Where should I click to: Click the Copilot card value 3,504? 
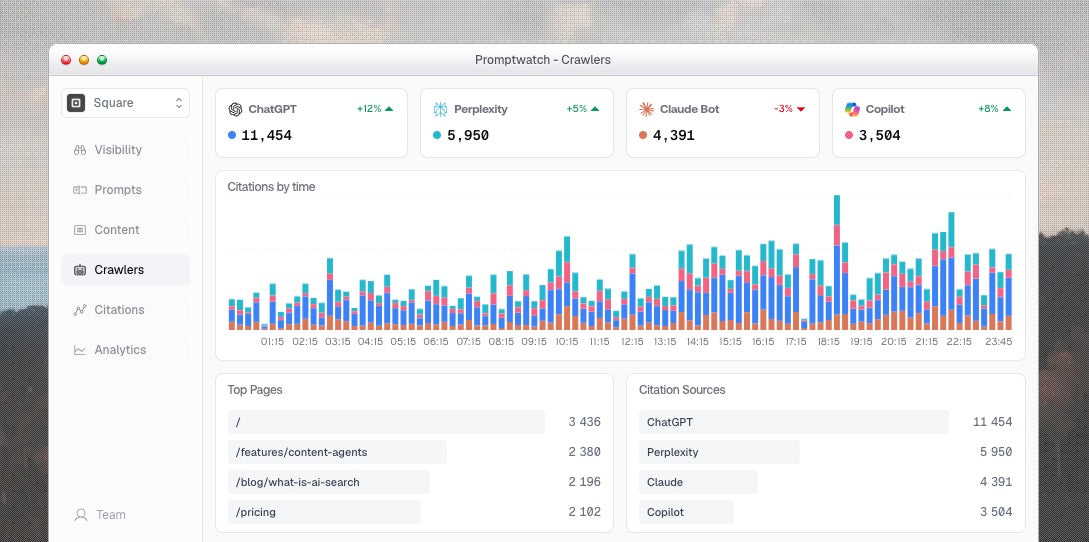[x=879, y=136]
